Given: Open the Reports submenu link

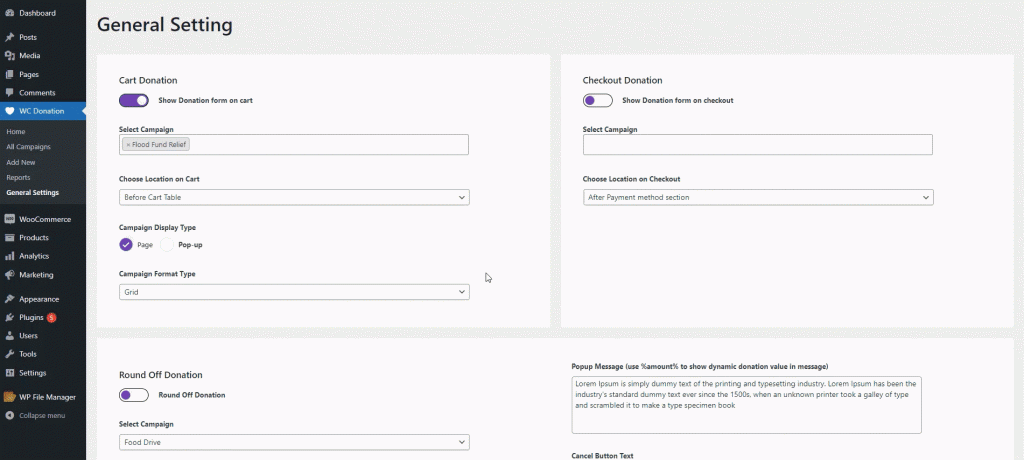Looking at the screenshot, I should (18, 178).
